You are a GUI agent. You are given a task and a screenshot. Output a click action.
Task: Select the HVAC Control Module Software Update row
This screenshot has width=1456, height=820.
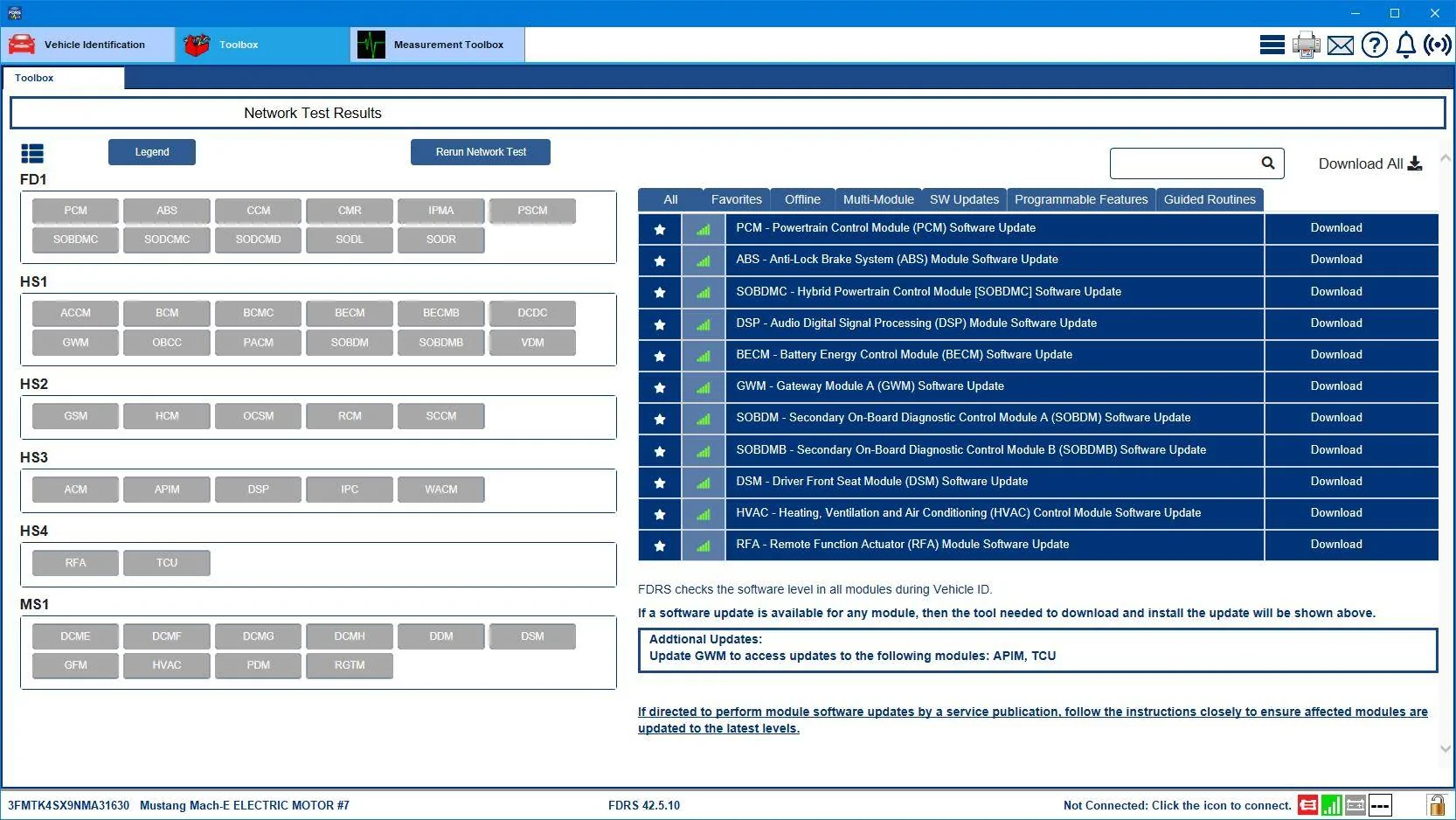point(995,514)
